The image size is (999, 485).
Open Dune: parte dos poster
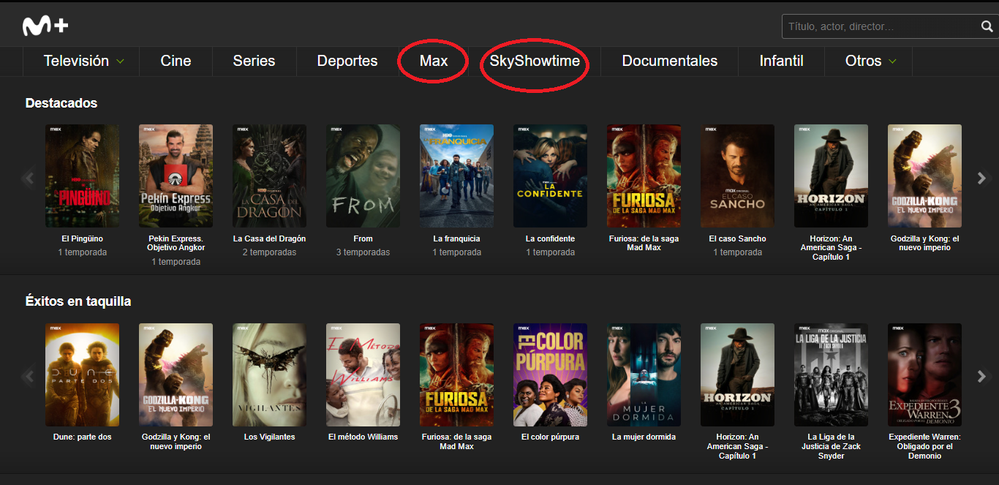tap(82, 375)
